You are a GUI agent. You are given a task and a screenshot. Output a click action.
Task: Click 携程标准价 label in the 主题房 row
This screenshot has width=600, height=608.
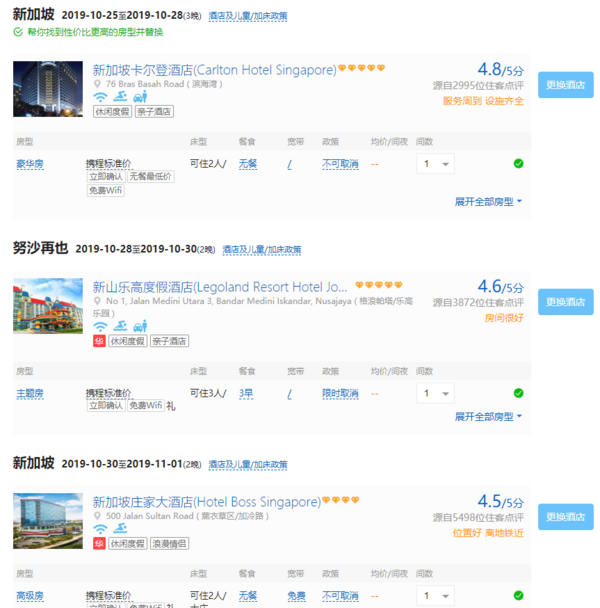tap(109, 394)
